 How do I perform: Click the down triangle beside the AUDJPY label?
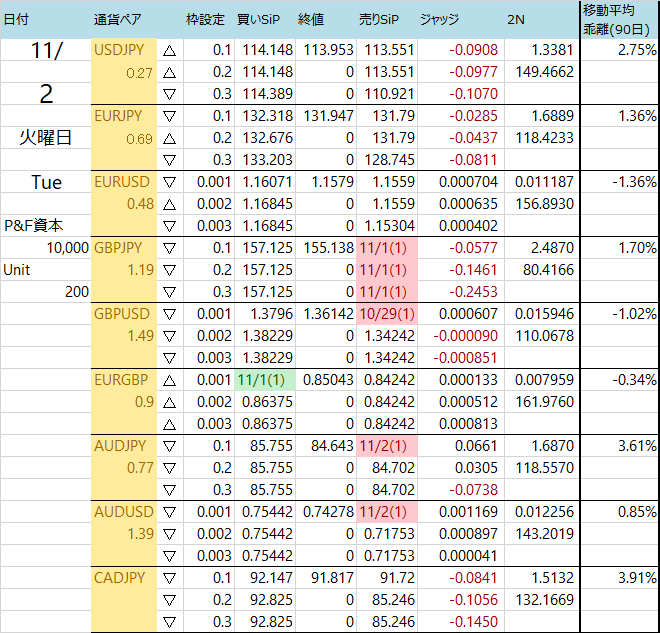pyautogui.click(x=170, y=447)
